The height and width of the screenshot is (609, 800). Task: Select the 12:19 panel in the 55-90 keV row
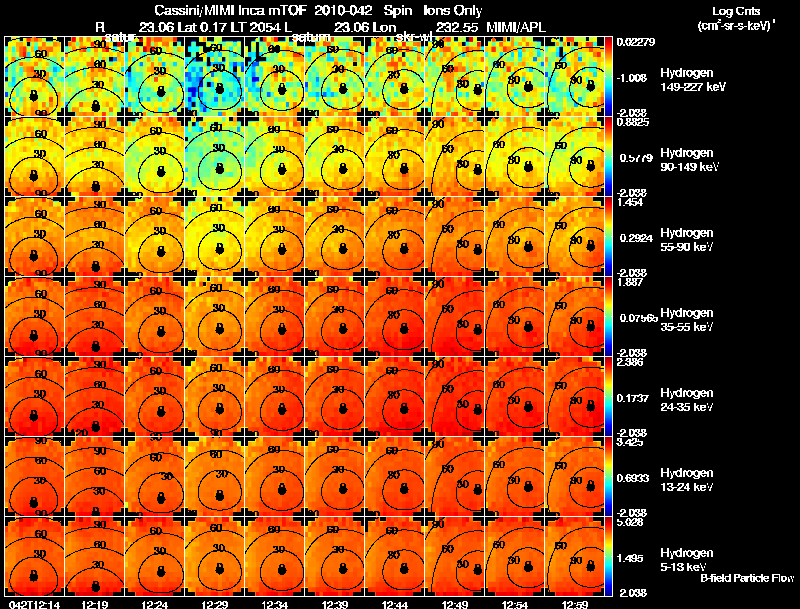click(x=94, y=237)
